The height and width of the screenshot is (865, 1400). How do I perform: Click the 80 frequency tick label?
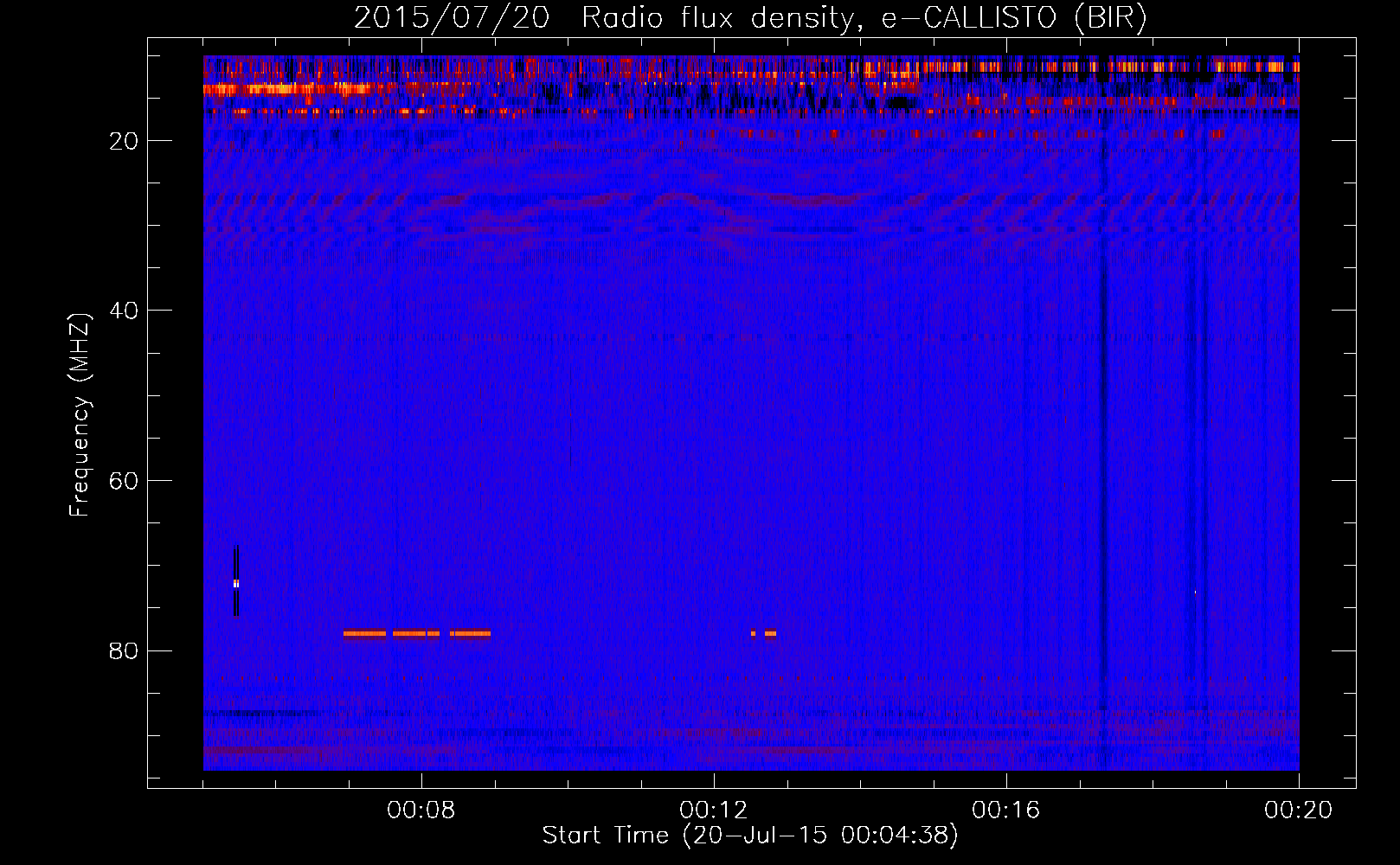click(x=124, y=650)
